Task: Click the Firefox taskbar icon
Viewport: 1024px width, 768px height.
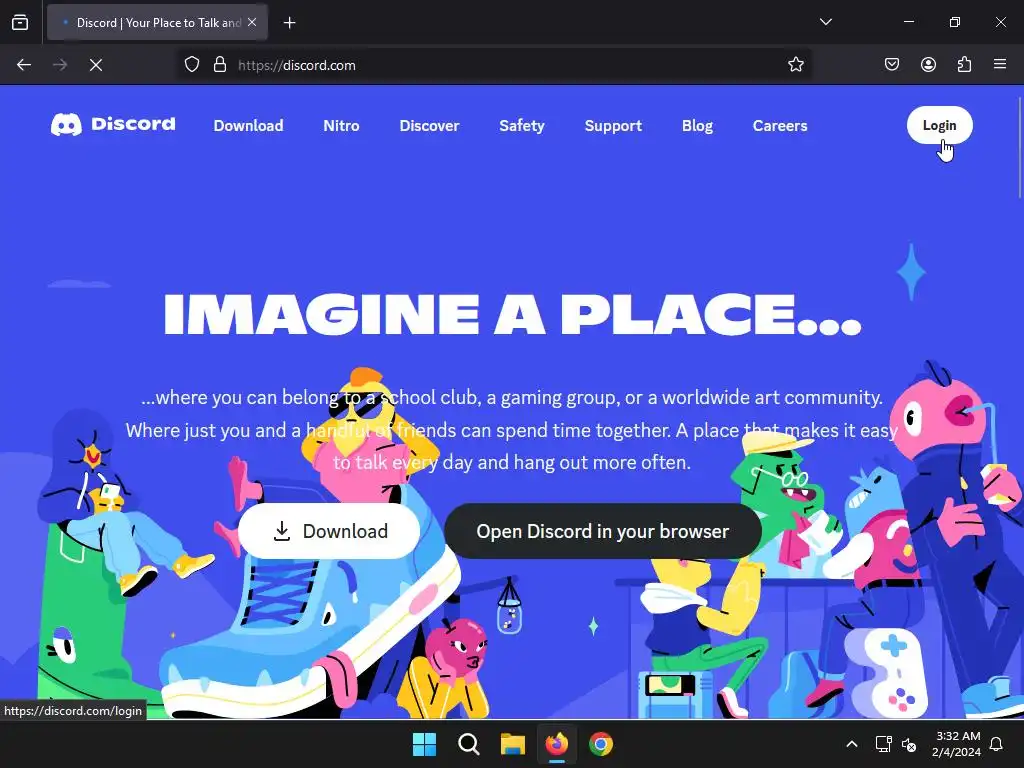Action: [x=556, y=744]
